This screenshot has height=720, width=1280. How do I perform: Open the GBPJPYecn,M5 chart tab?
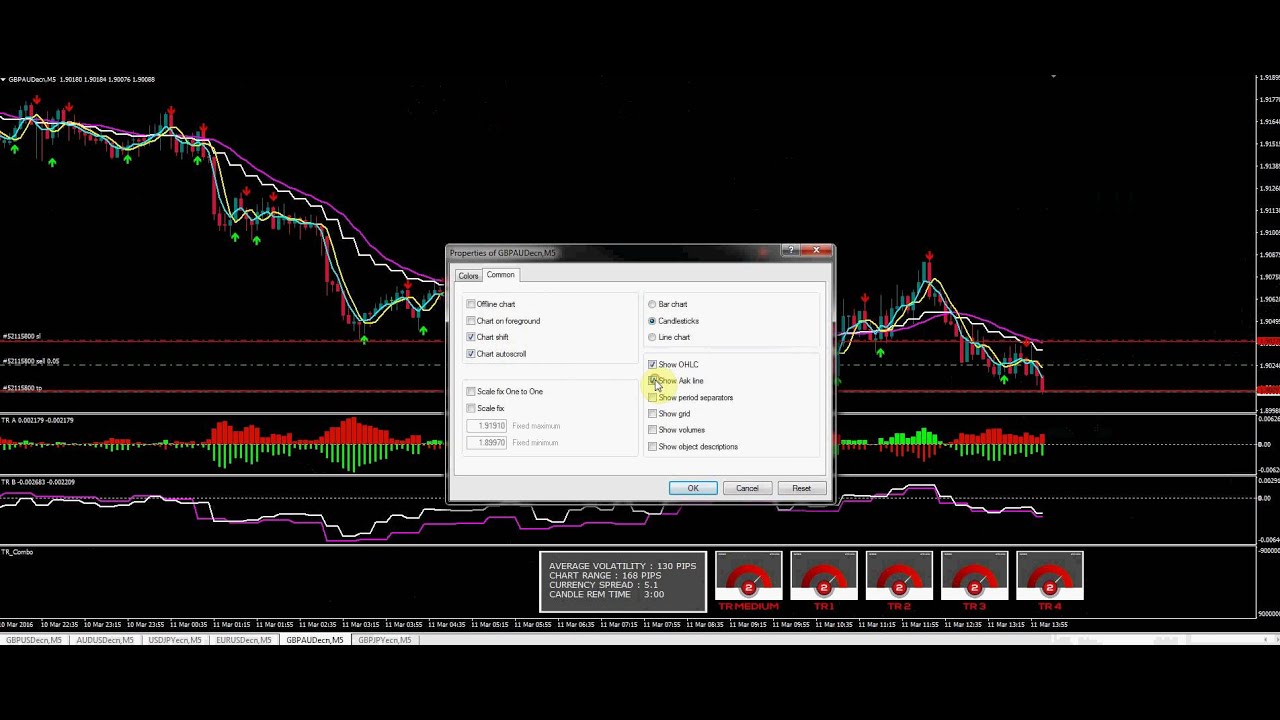click(x=385, y=640)
